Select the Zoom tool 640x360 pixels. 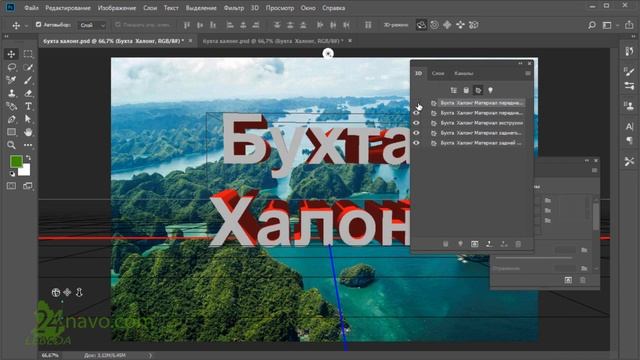(x=11, y=145)
